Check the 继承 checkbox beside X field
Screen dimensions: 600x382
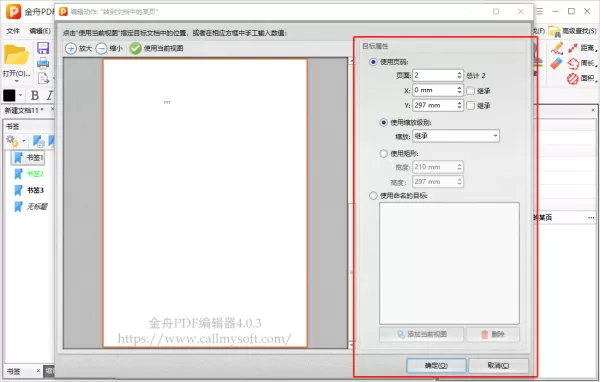(x=471, y=91)
